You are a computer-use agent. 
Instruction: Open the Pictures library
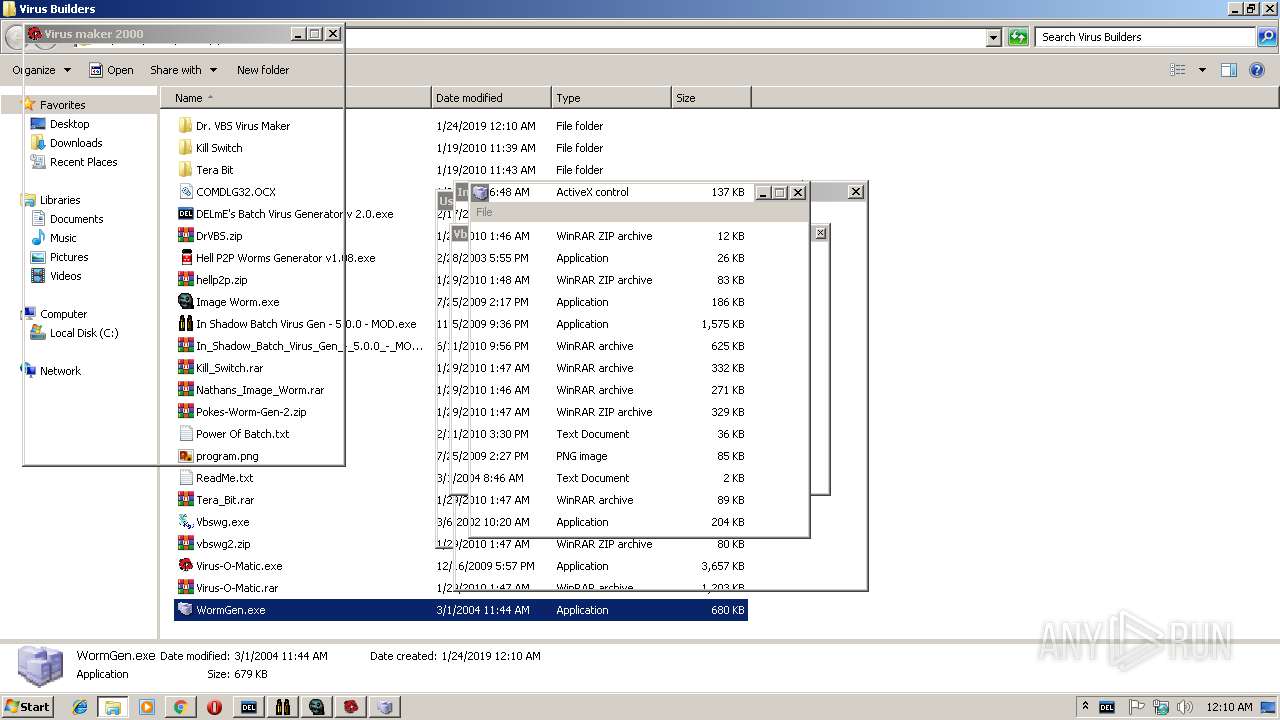pyautogui.click(x=69, y=257)
